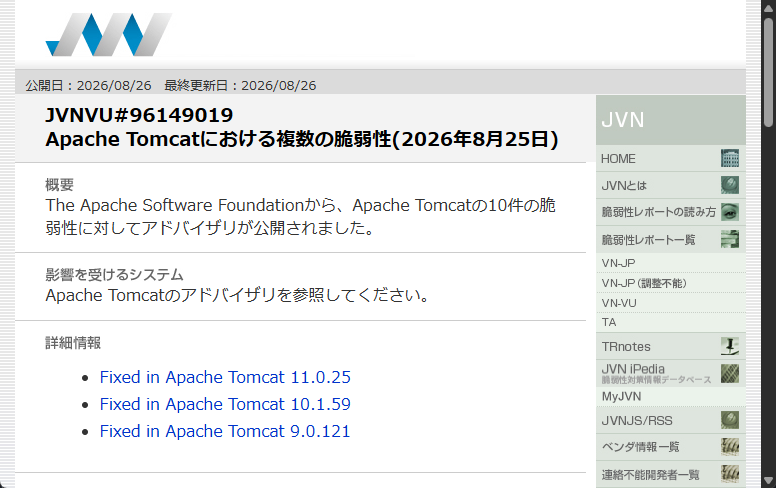
Task: Click the TRnotes pin icon
Action: (729, 346)
